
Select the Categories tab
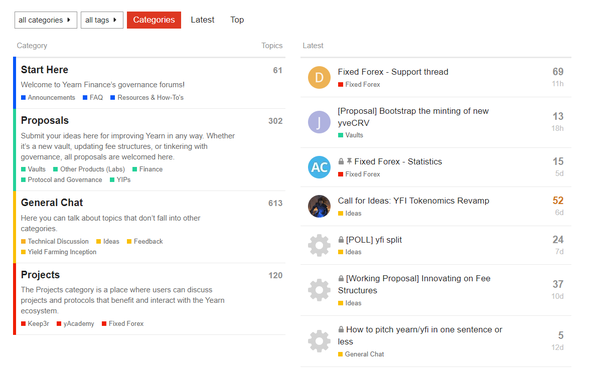click(154, 20)
